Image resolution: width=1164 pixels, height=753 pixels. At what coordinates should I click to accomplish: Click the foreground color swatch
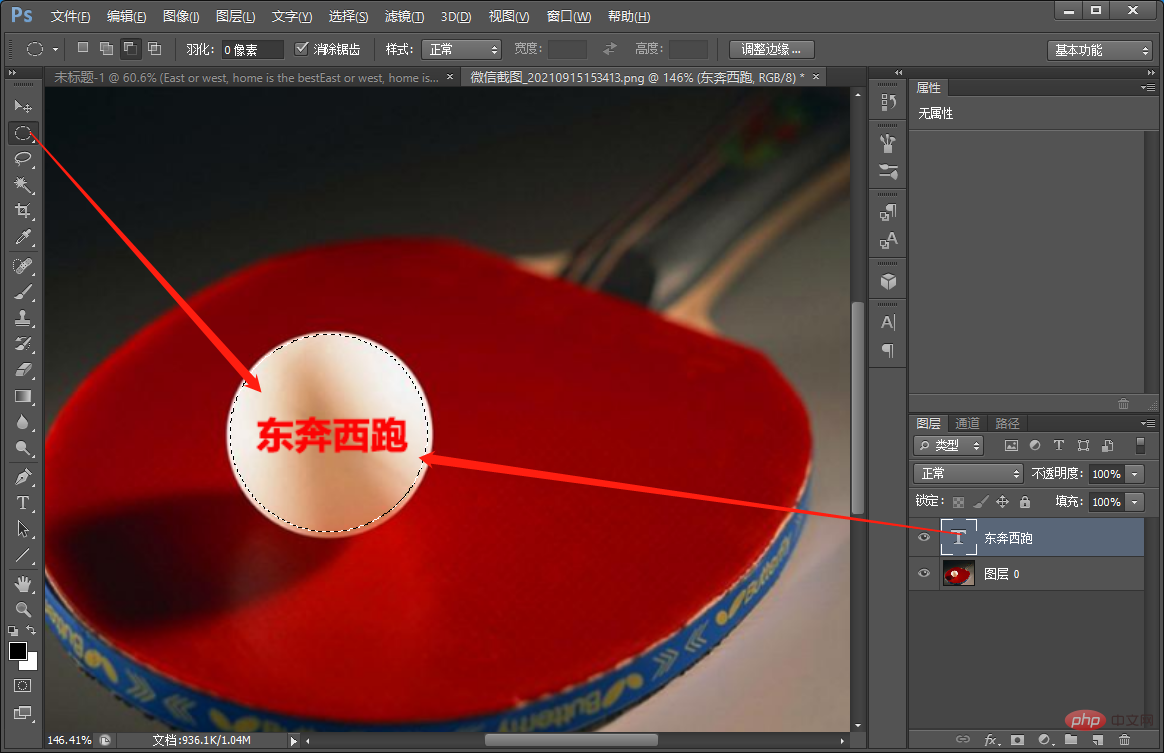tap(18, 651)
